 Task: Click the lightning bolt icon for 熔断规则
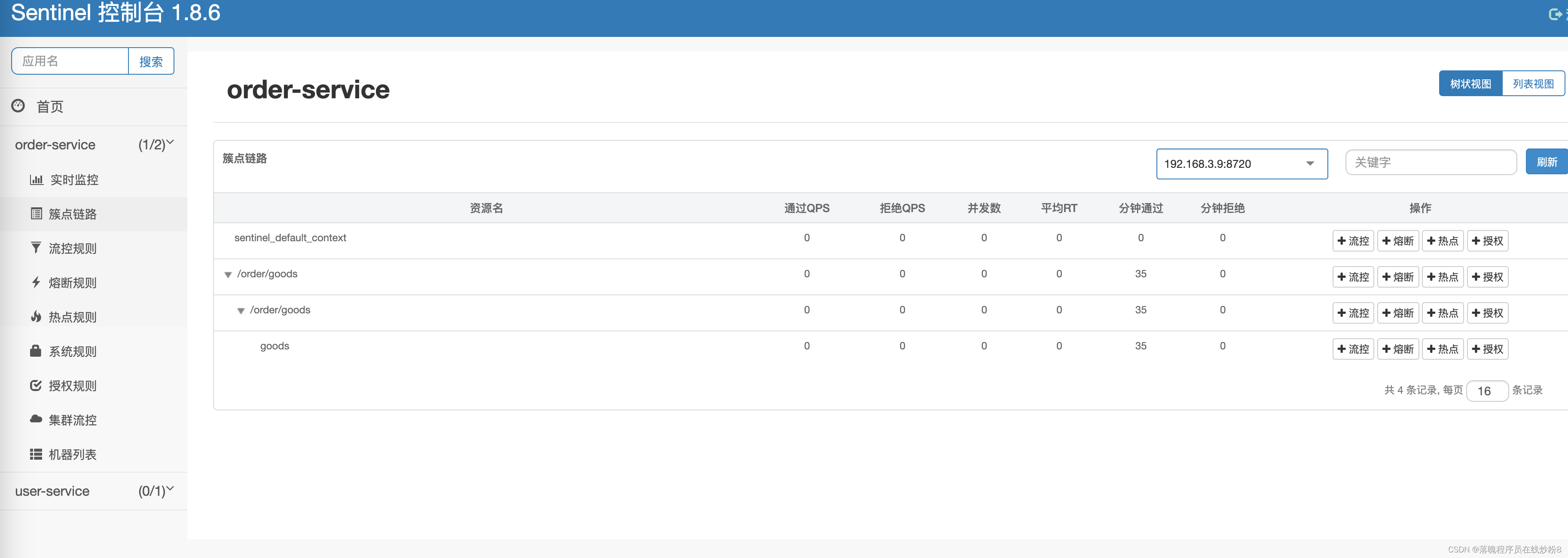tap(36, 282)
